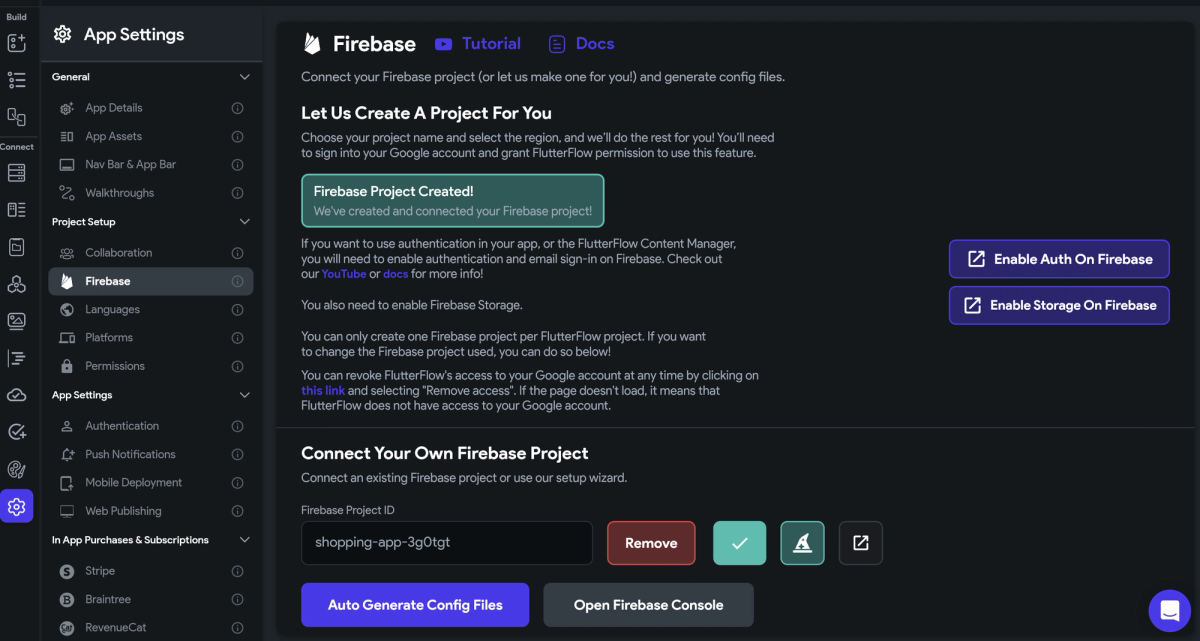Open the widget tree icon in left rail
The height and width of the screenshot is (641, 1200).
16,79
